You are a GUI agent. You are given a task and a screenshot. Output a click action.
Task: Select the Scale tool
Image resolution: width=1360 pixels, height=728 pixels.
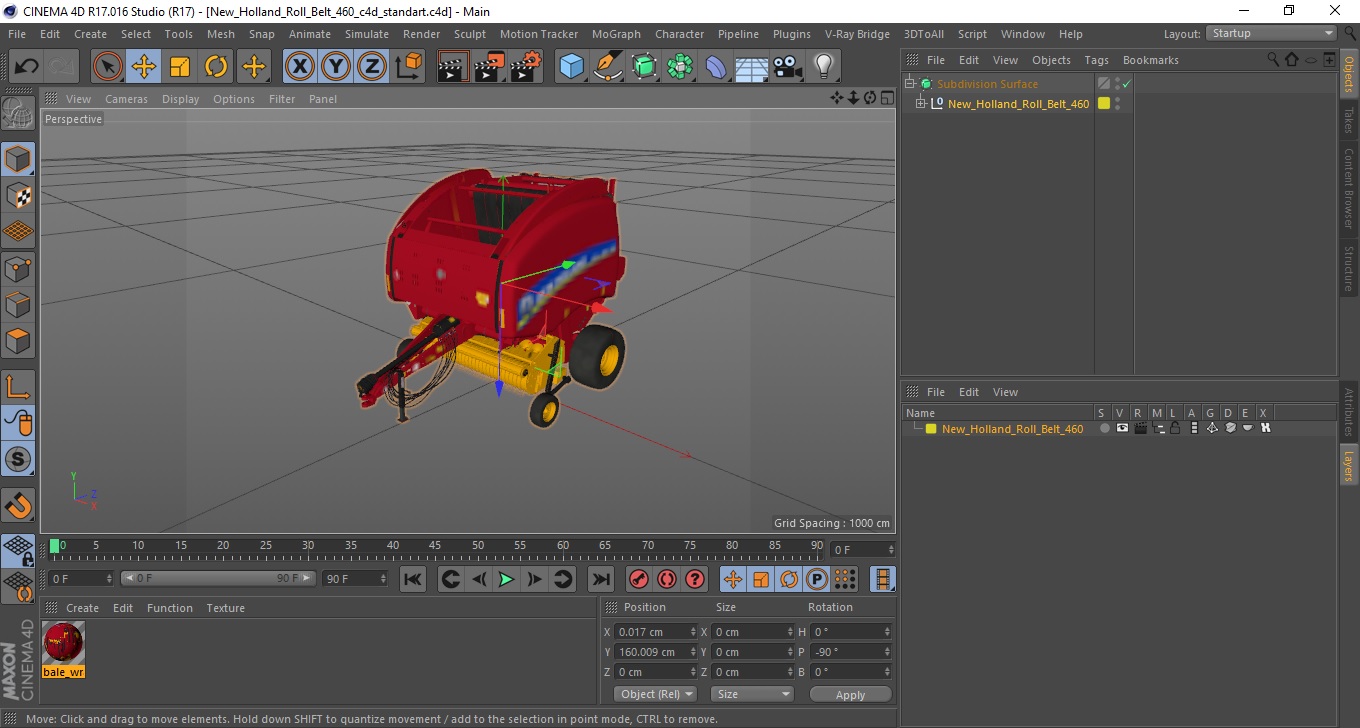coord(180,67)
